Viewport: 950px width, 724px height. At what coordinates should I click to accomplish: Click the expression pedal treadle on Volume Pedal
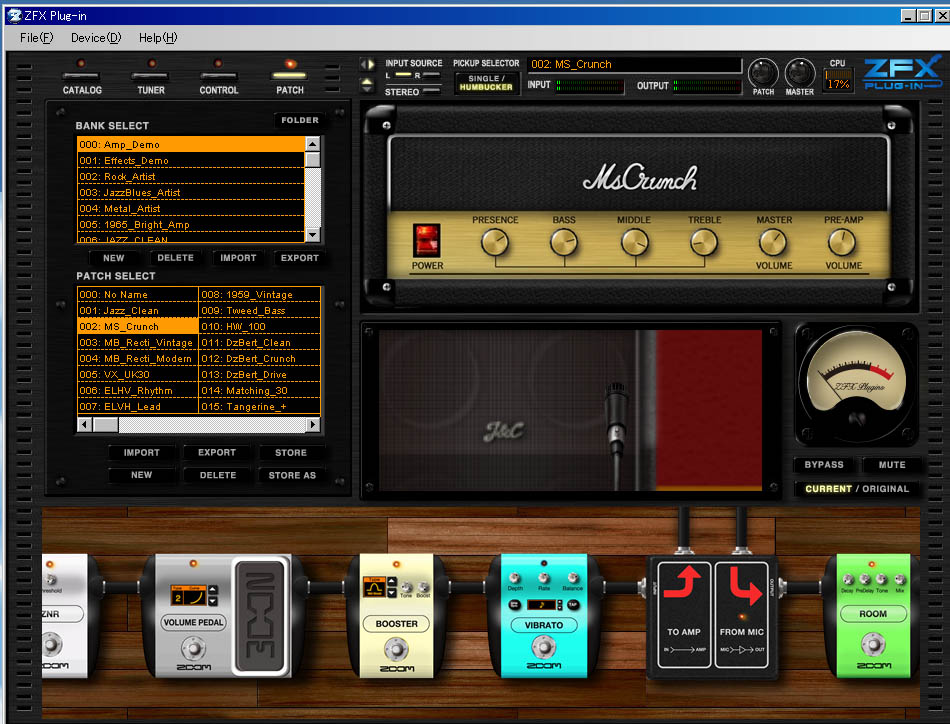260,616
